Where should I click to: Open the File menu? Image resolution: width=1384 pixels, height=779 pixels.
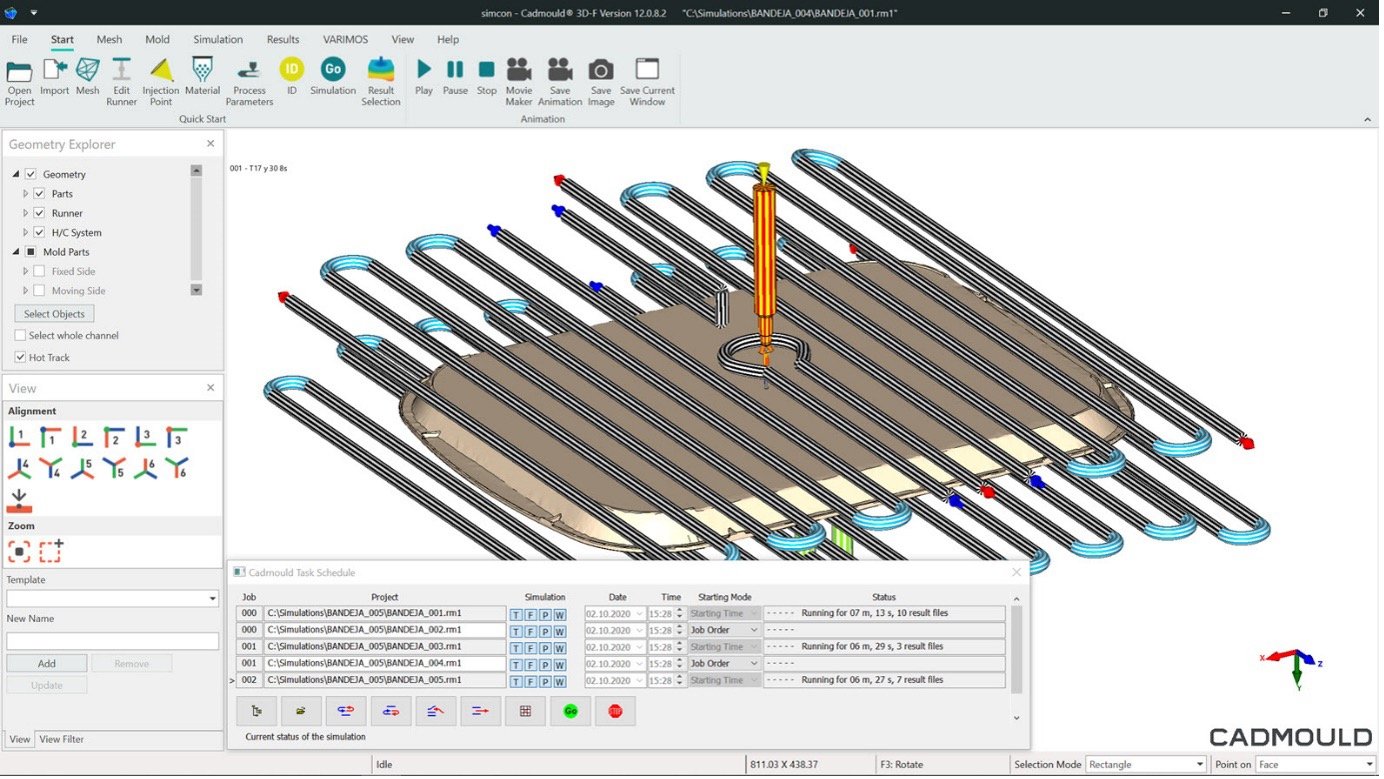pyautogui.click(x=19, y=40)
